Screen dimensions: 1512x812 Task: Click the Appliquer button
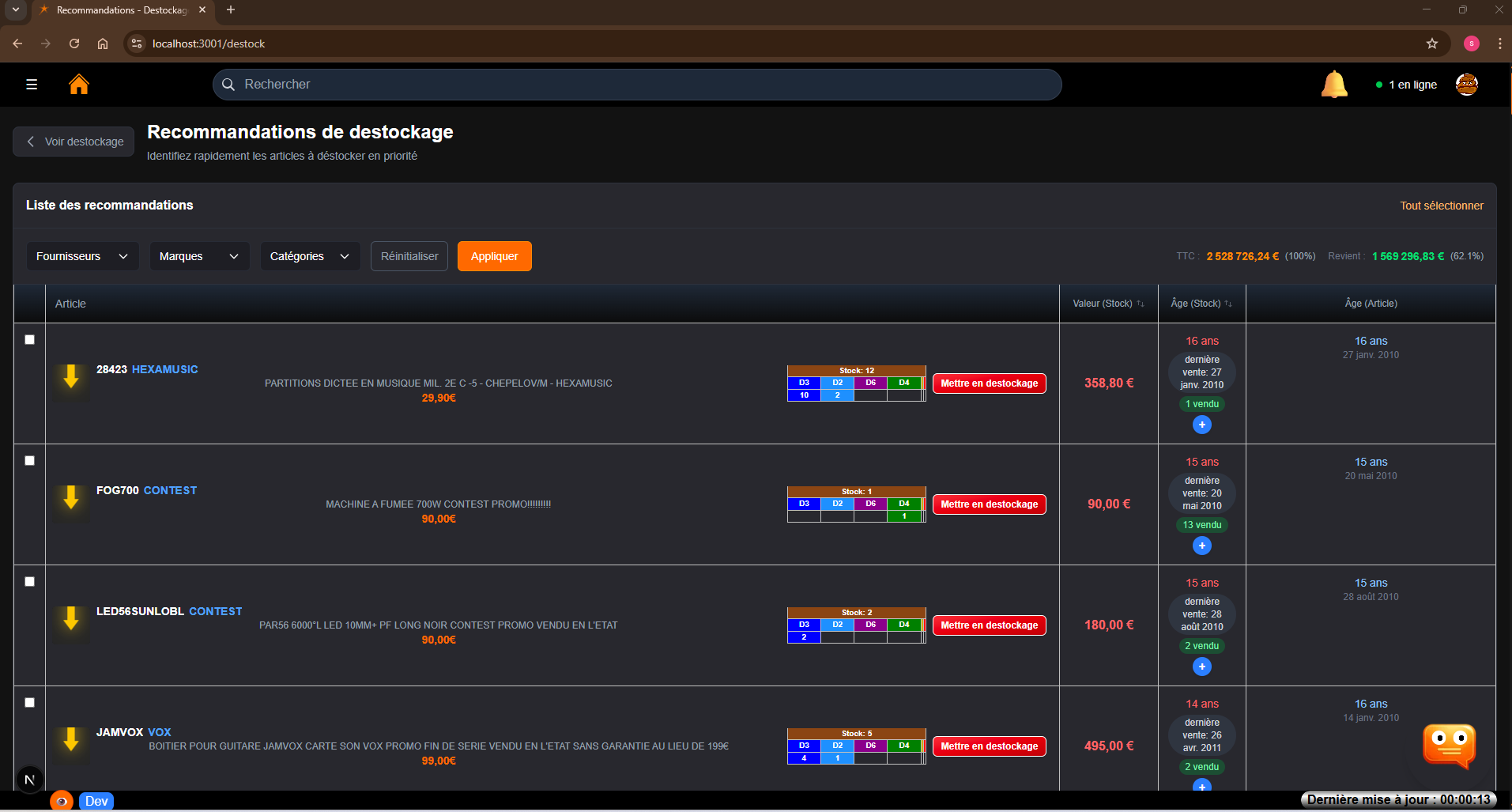tap(494, 255)
